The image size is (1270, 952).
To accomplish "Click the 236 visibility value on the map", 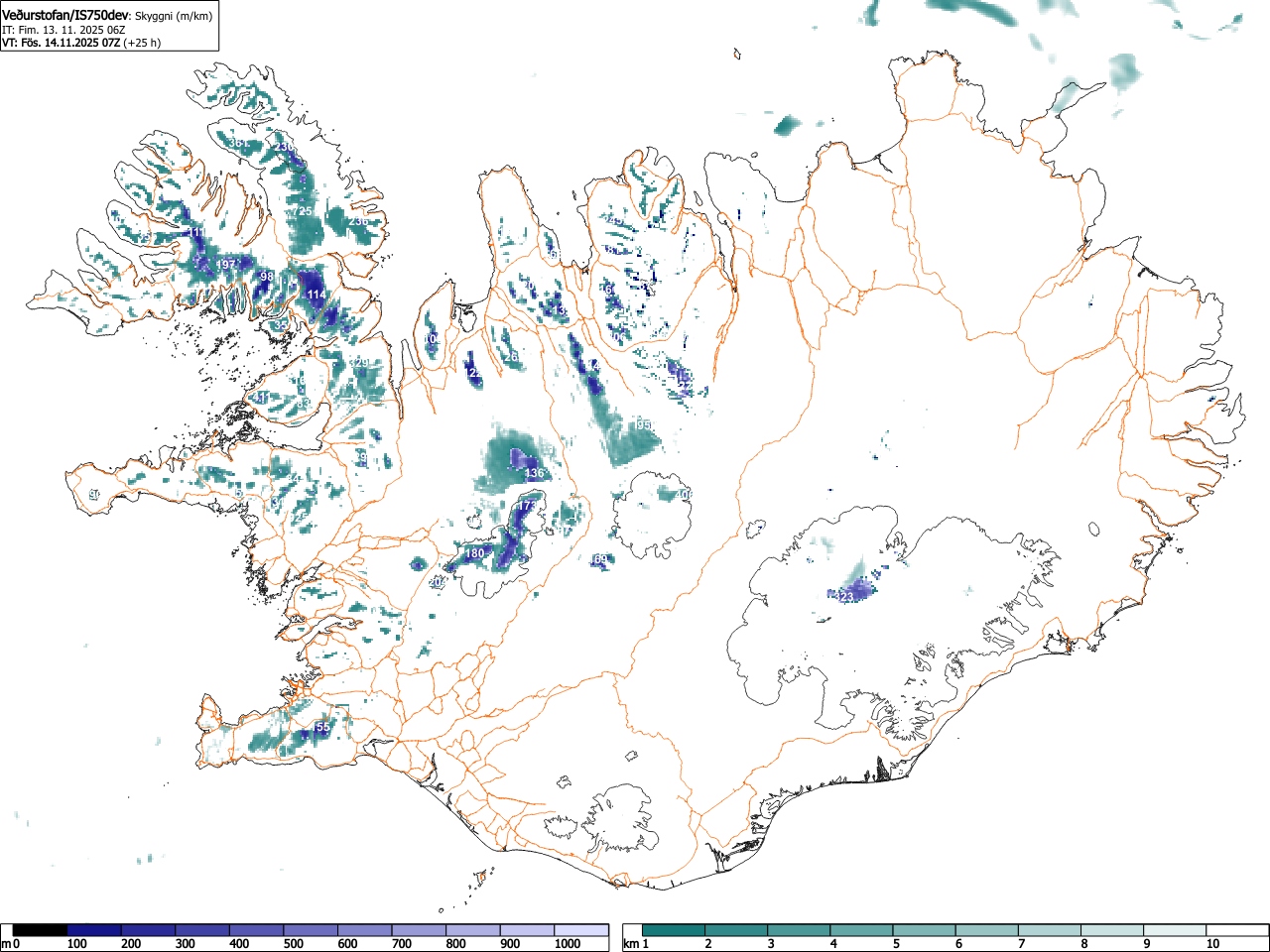I will 356,221.
